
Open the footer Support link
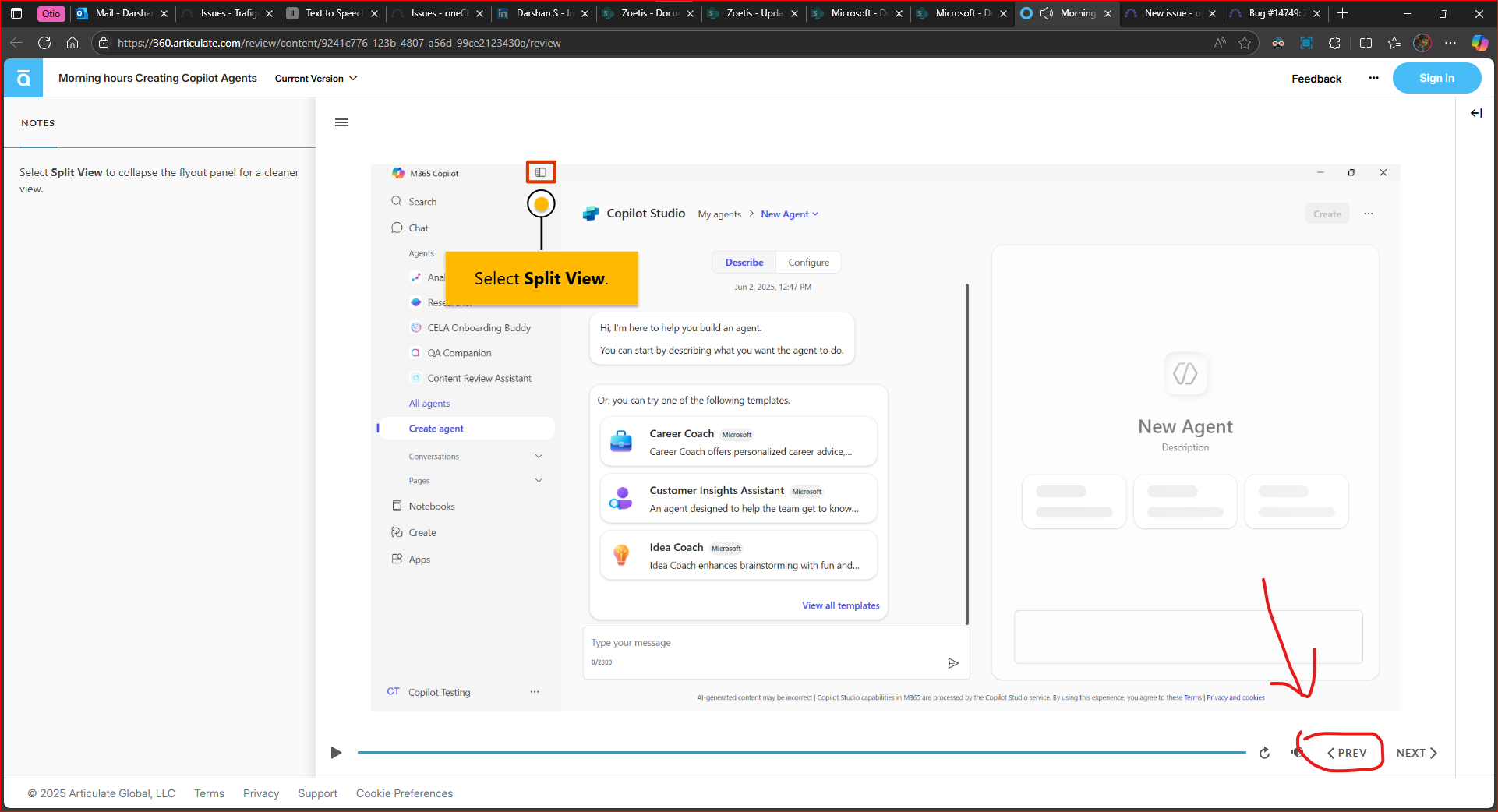pos(317,793)
